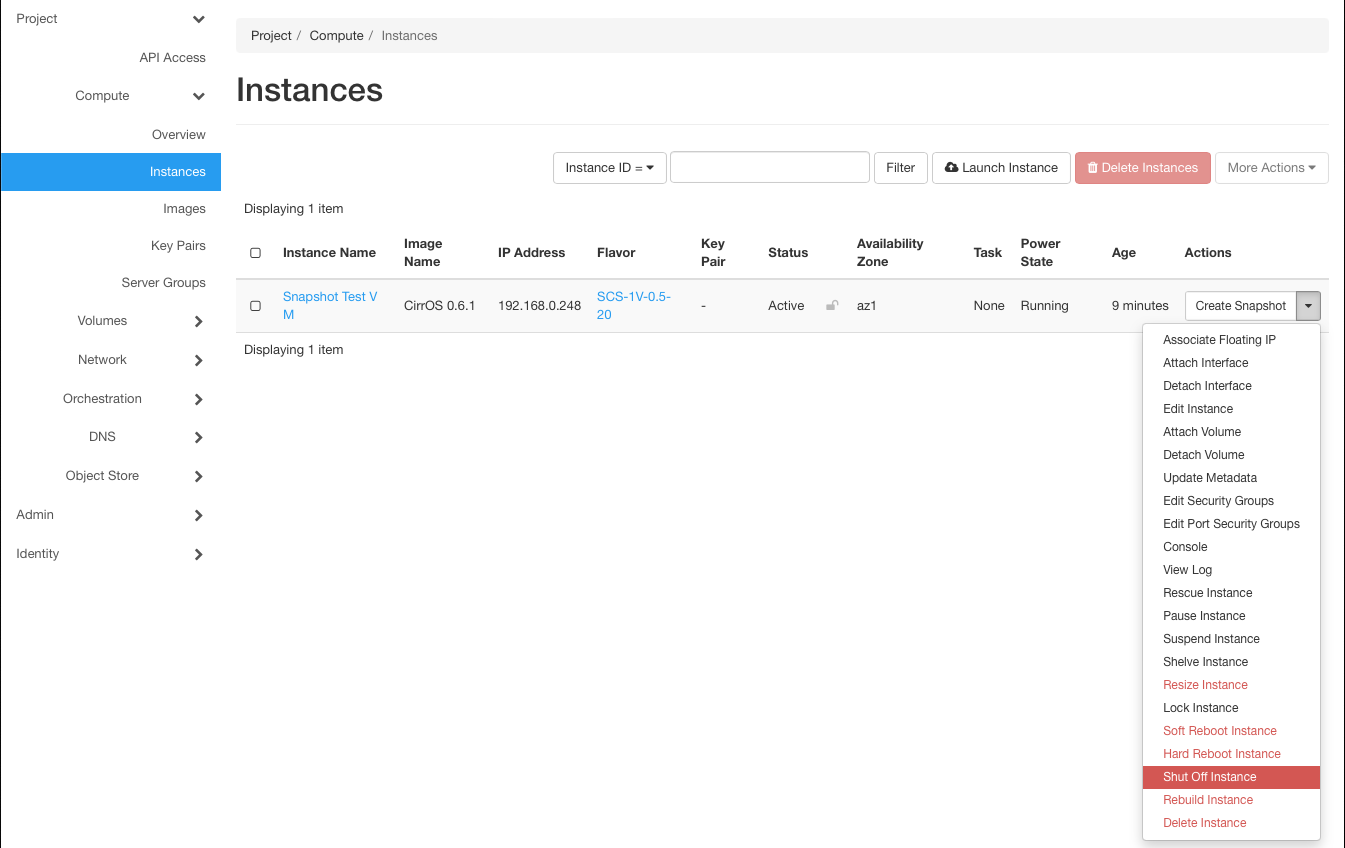Click the trash icon on Delete Instances
This screenshot has width=1345, height=848.
coord(1093,168)
